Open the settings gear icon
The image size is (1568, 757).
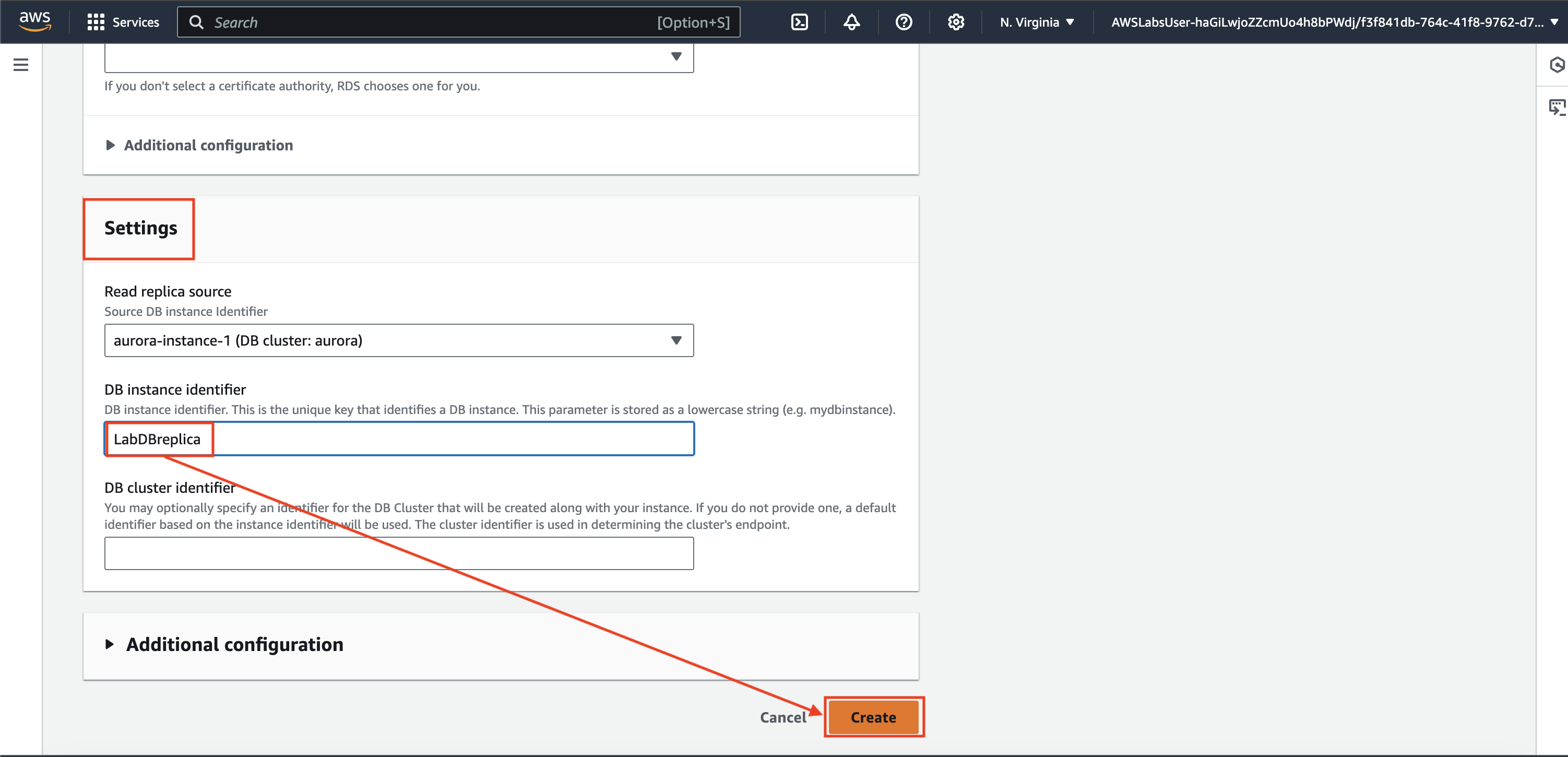pos(956,22)
